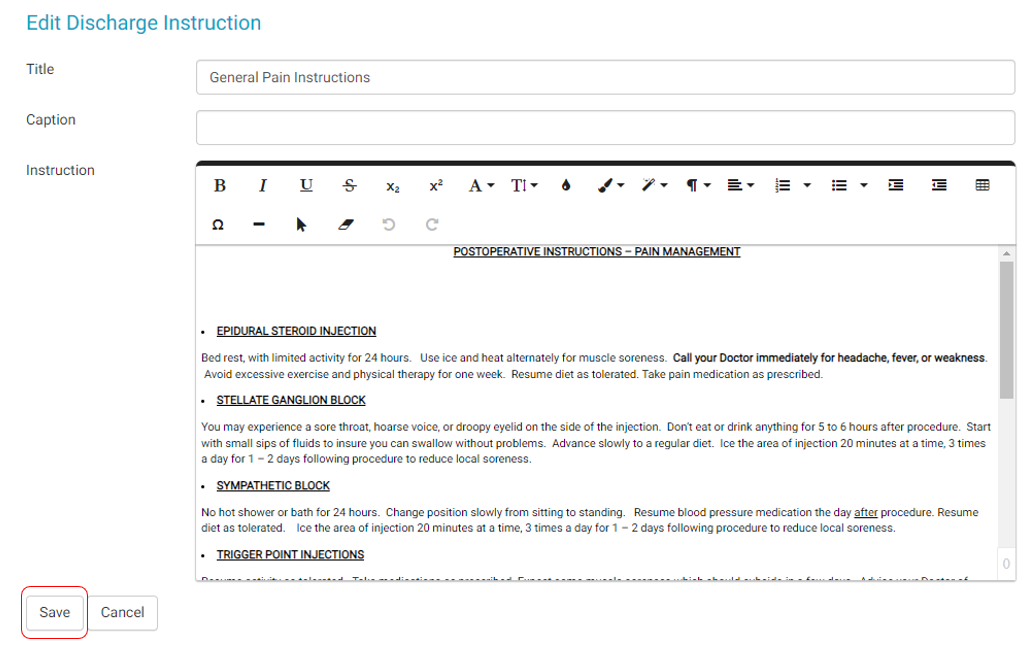Cancel editing the discharge instruction
The image size is (1028, 660).
pos(123,612)
